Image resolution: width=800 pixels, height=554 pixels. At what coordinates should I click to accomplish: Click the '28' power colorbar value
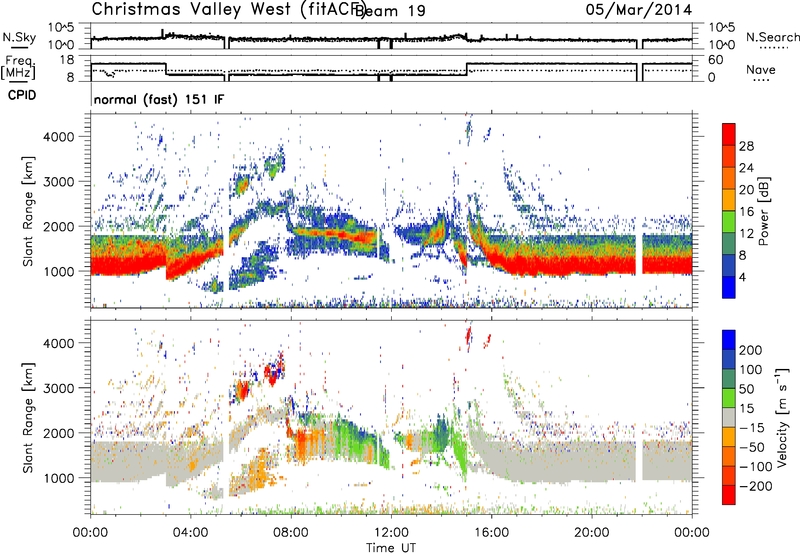pyautogui.click(x=746, y=146)
